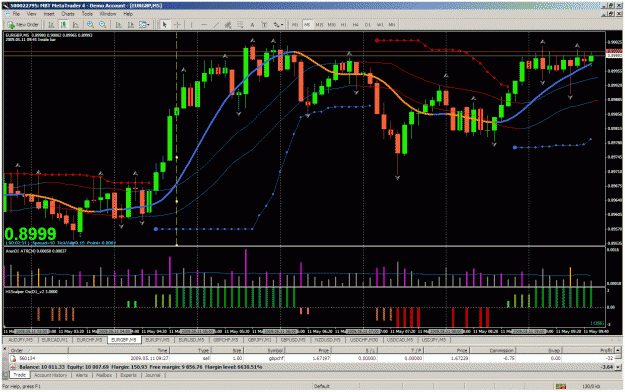Switch chart to W1 timeframe
The image size is (625, 392).
(380, 25)
